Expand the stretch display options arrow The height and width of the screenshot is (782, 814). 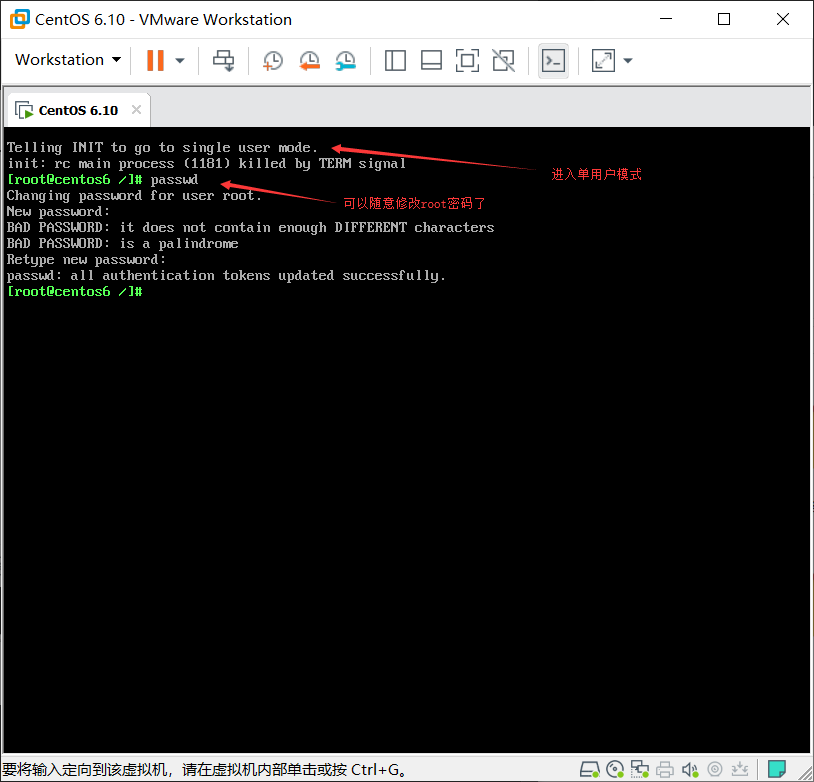coord(628,61)
